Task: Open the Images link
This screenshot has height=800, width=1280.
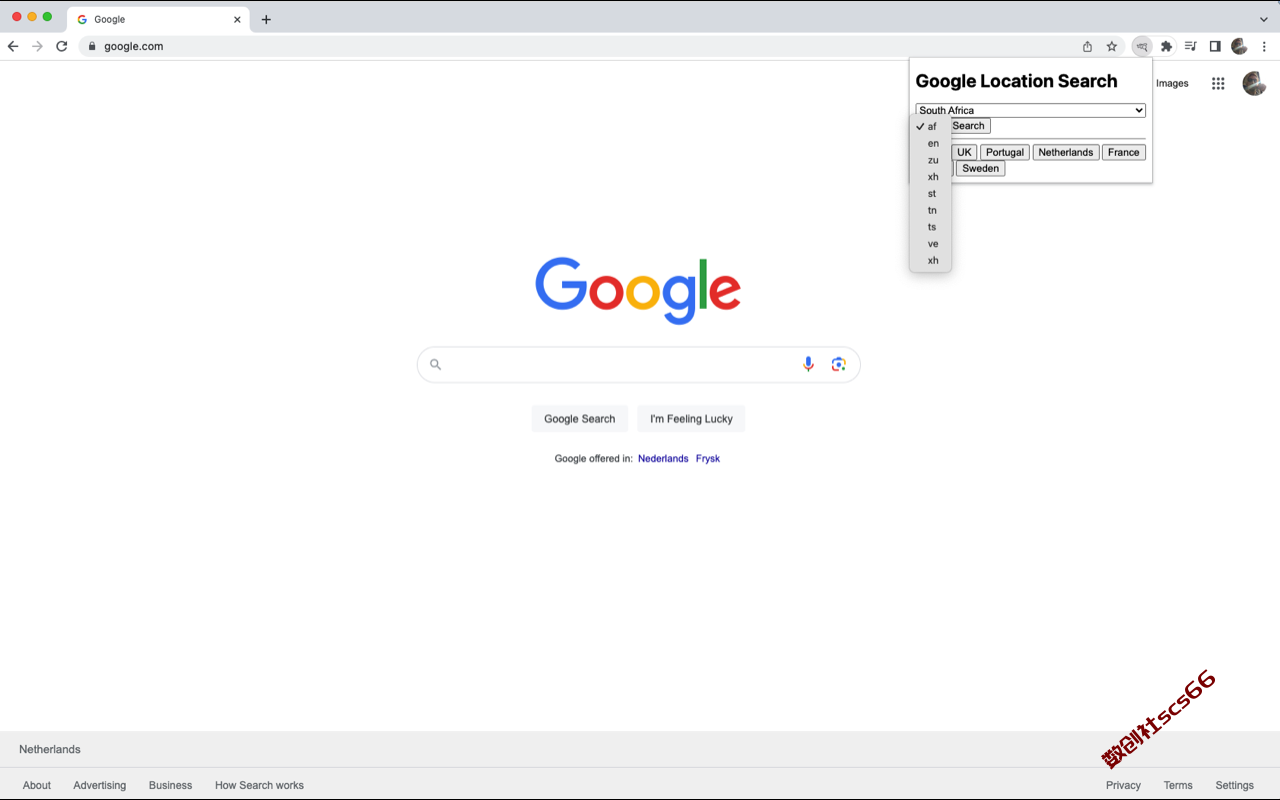Action: [x=1172, y=84]
